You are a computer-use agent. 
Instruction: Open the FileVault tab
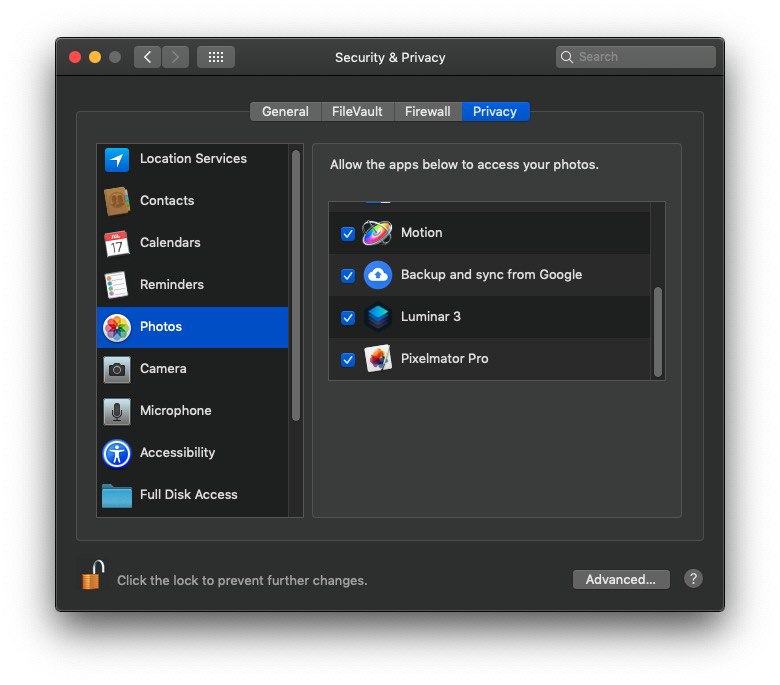[x=357, y=111]
